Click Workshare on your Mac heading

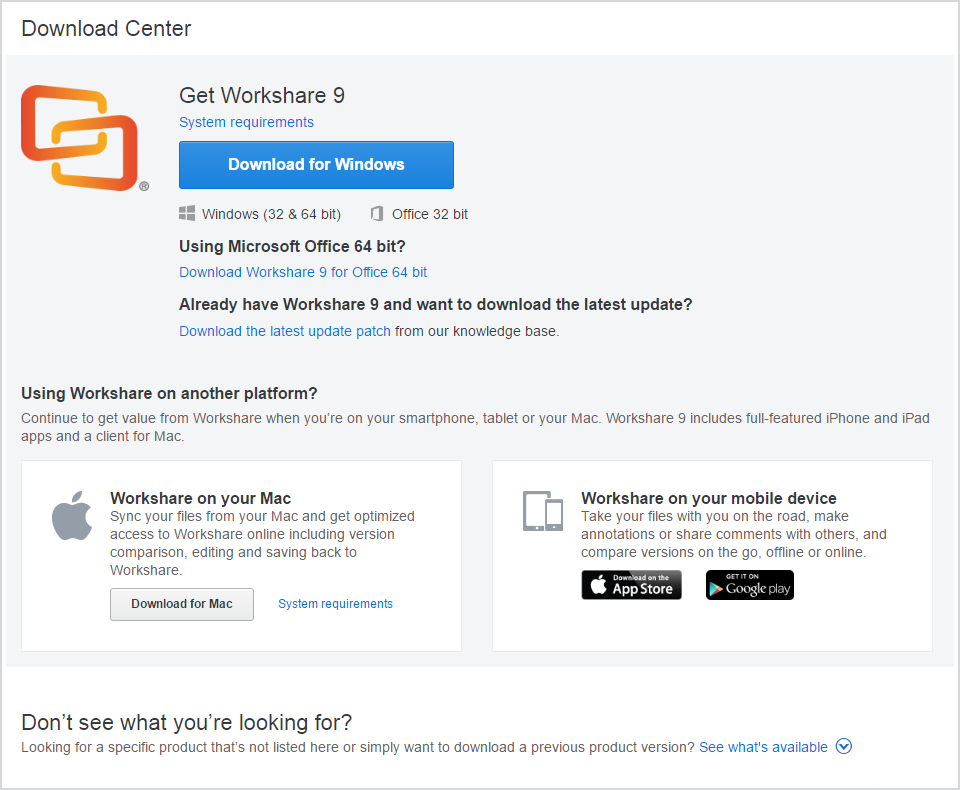(200, 498)
